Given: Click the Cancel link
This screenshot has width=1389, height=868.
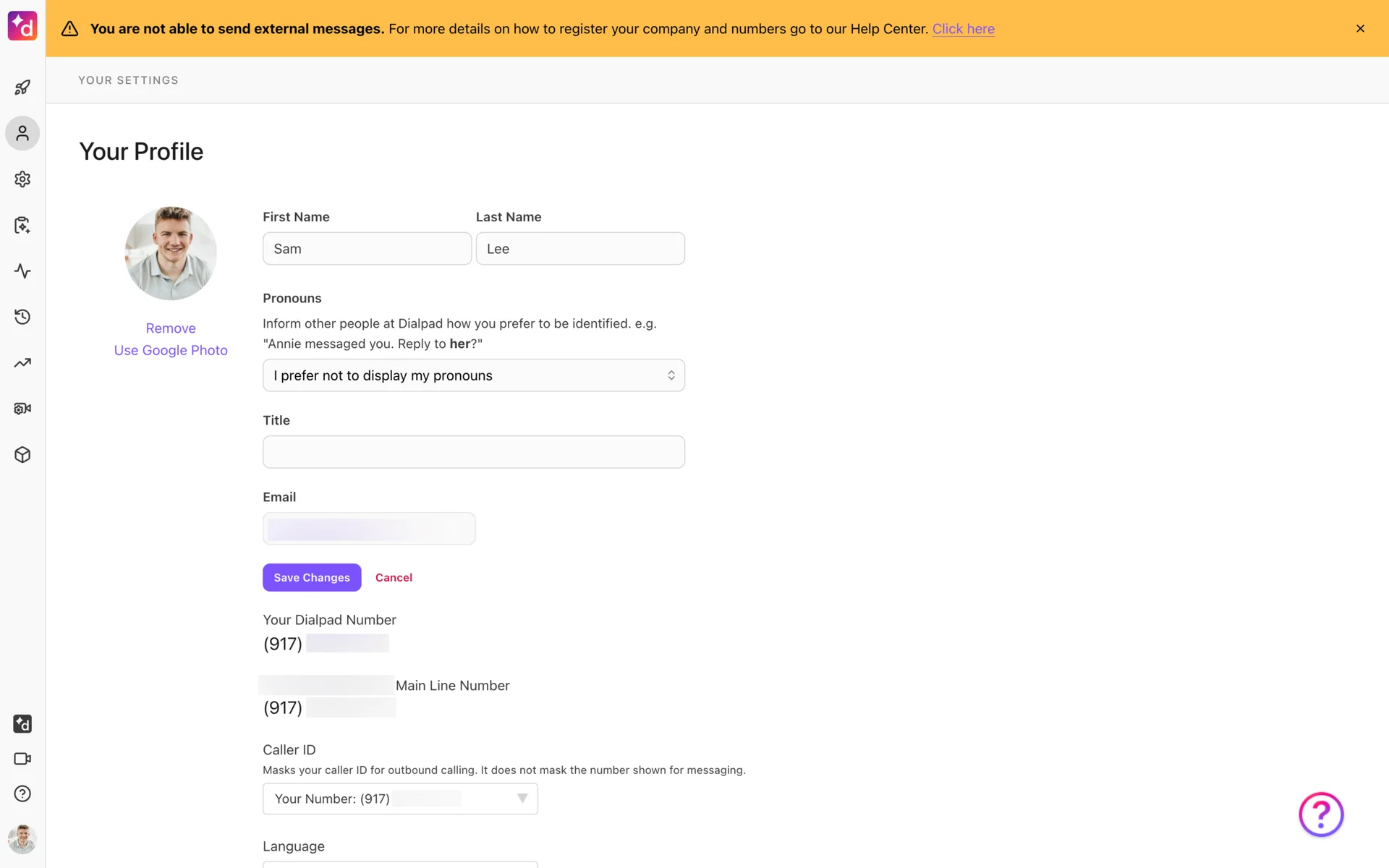Looking at the screenshot, I should click(x=394, y=577).
